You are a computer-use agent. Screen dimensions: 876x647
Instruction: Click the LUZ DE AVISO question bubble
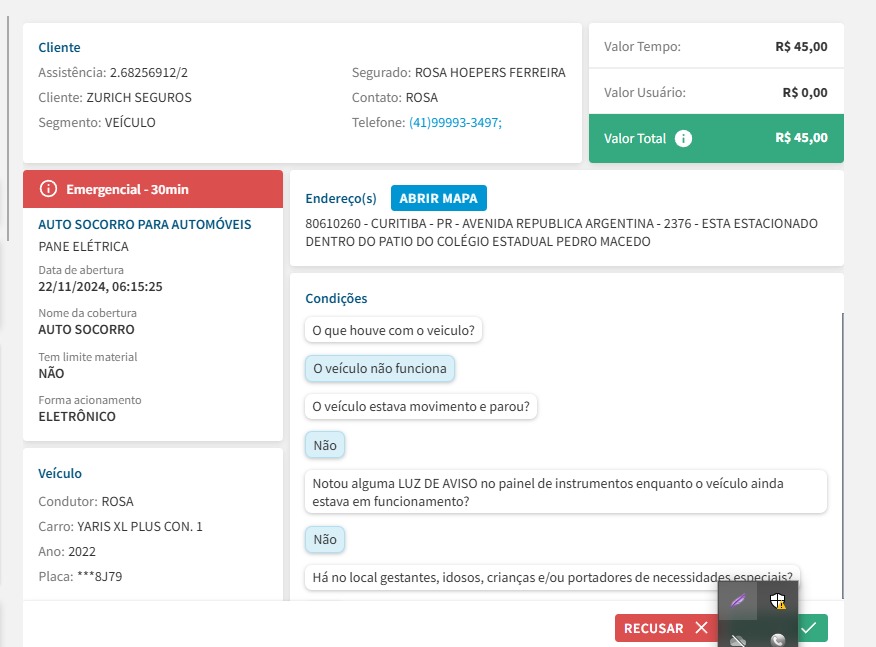coord(565,492)
